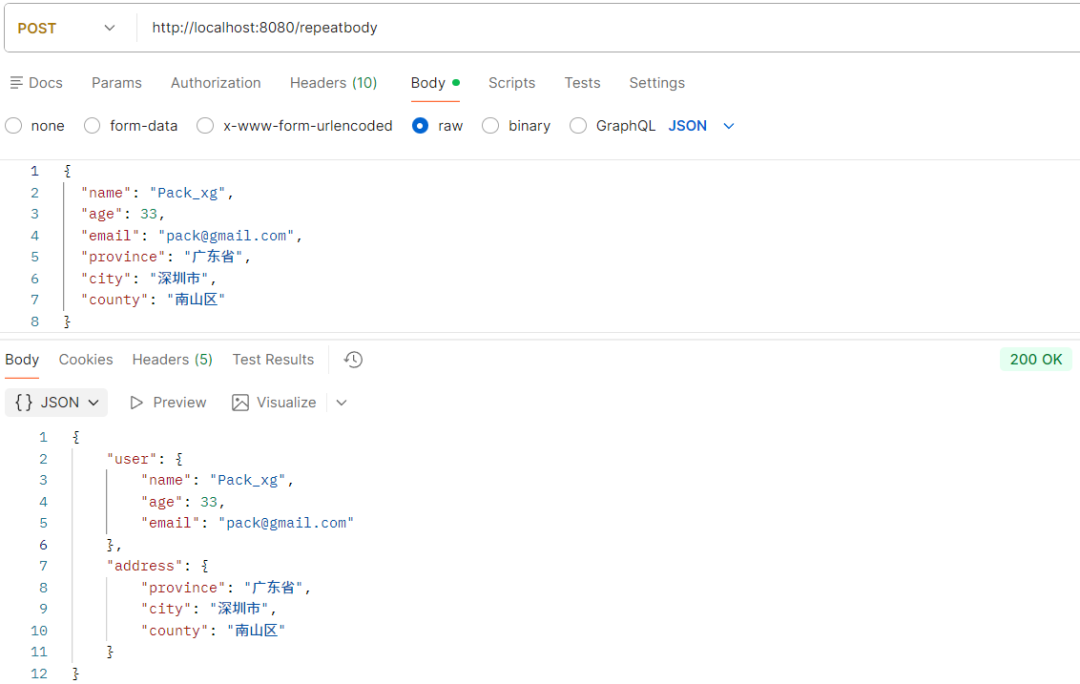Open the Settings tab
Image resolution: width=1080 pixels, height=684 pixels.
(x=657, y=83)
